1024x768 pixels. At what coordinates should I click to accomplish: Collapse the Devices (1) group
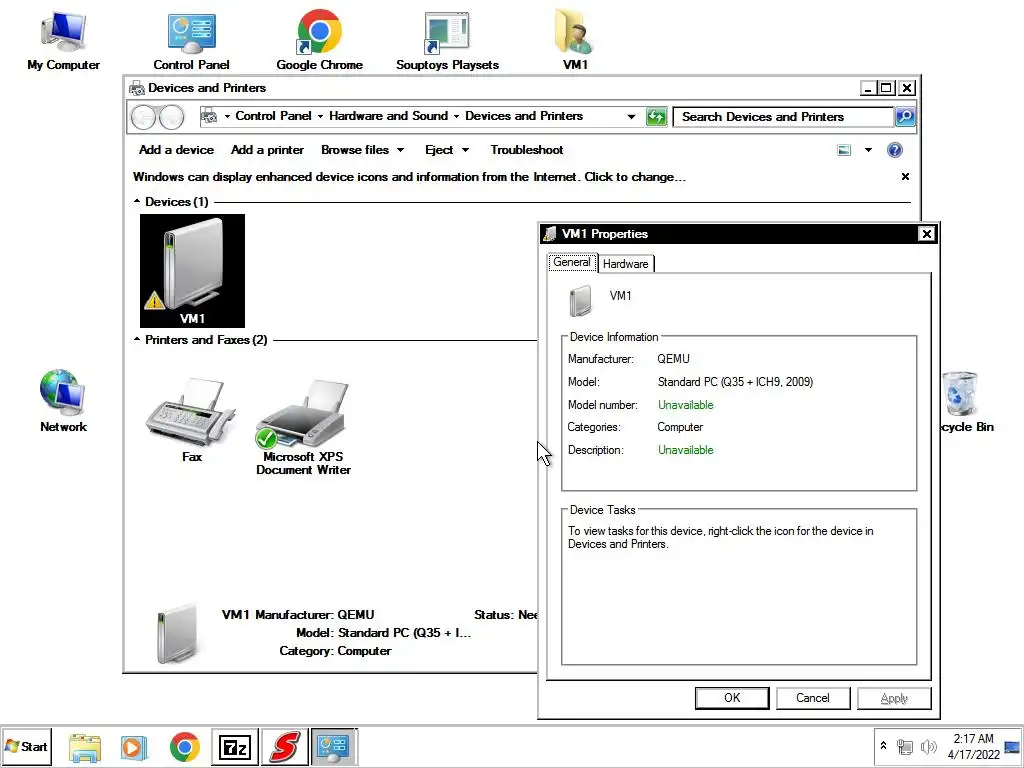tap(136, 202)
